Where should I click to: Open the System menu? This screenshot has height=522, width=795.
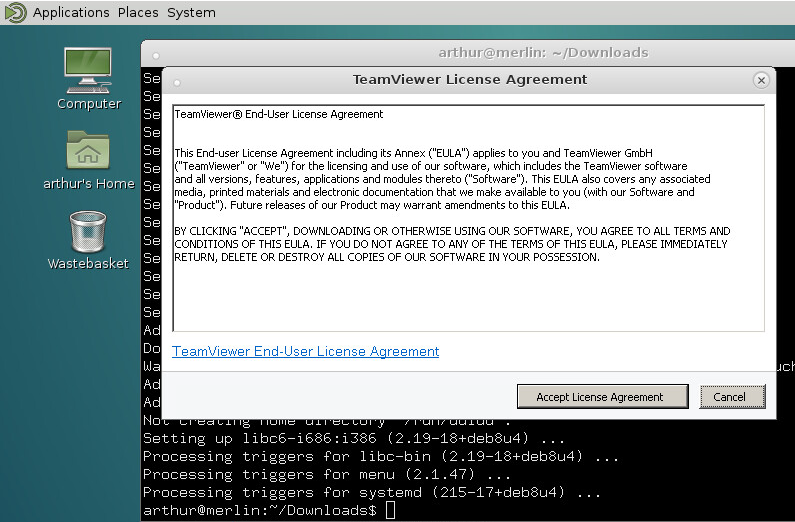click(x=191, y=13)
